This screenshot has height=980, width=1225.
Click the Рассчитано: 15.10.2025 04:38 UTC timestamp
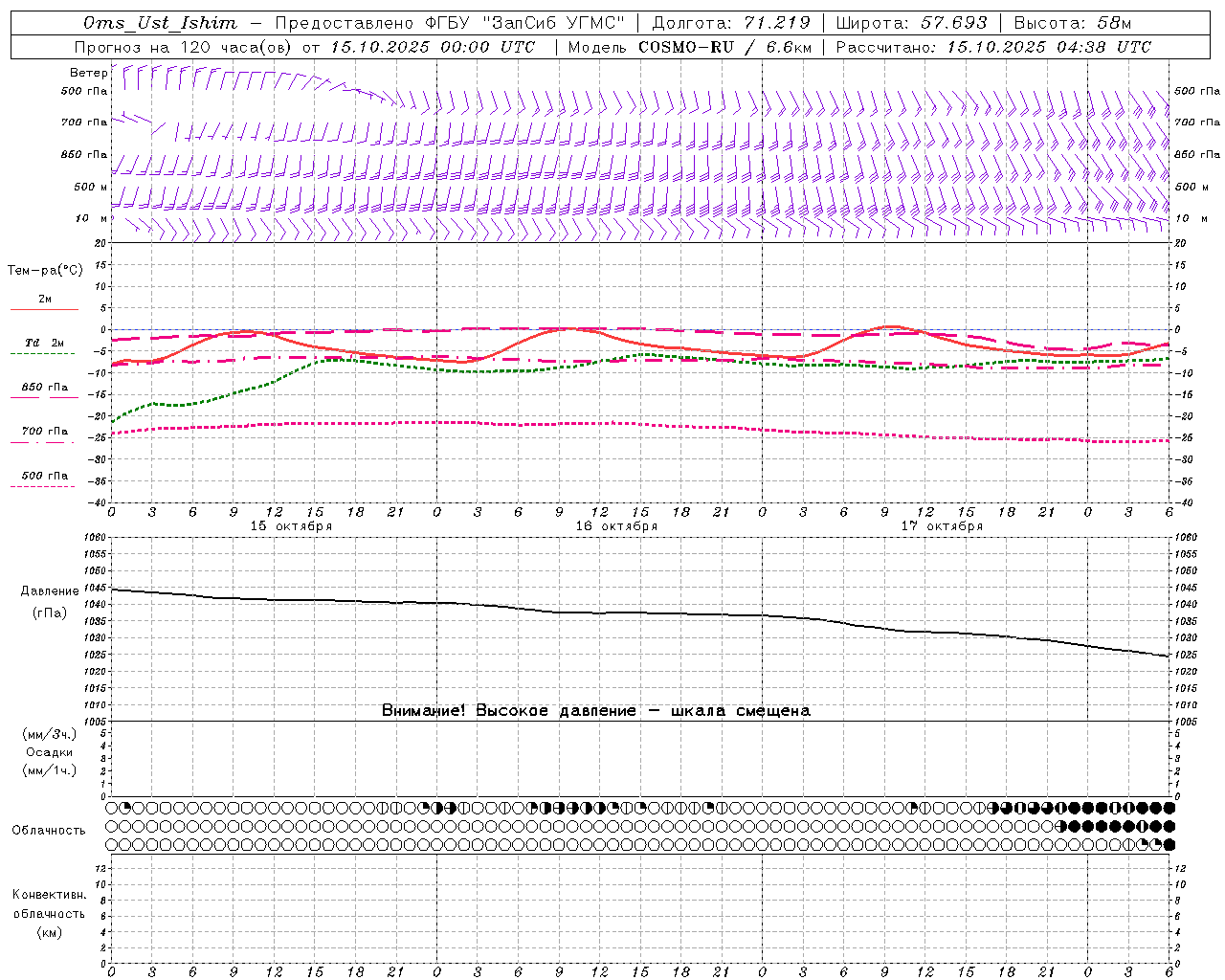[993, 47]
